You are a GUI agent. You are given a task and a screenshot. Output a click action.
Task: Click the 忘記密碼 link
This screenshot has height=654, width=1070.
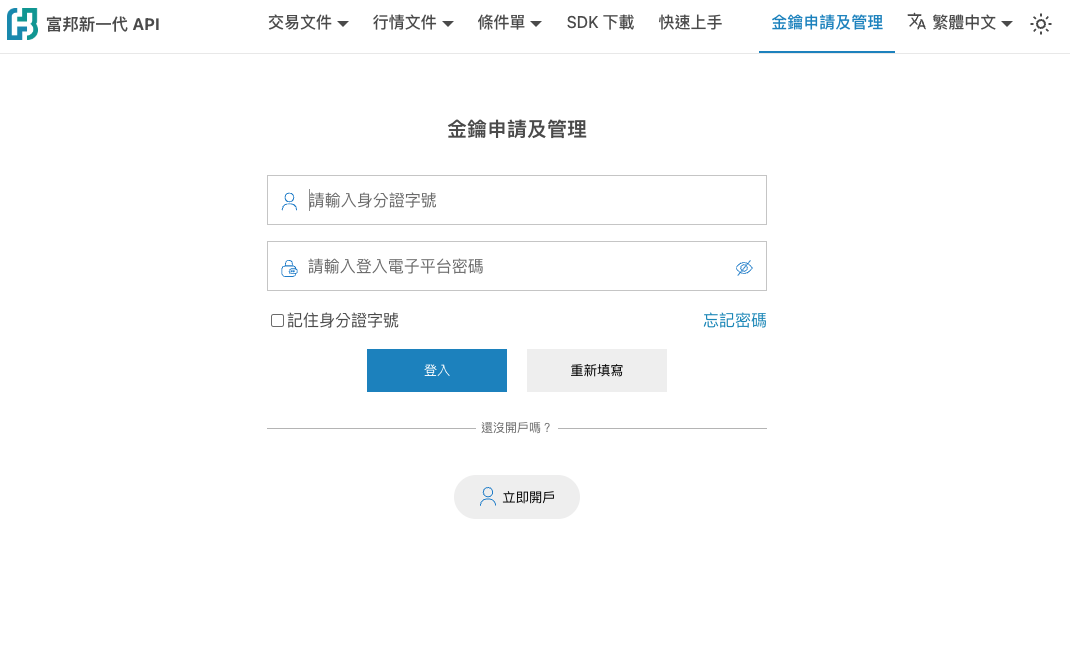point(734,319)
